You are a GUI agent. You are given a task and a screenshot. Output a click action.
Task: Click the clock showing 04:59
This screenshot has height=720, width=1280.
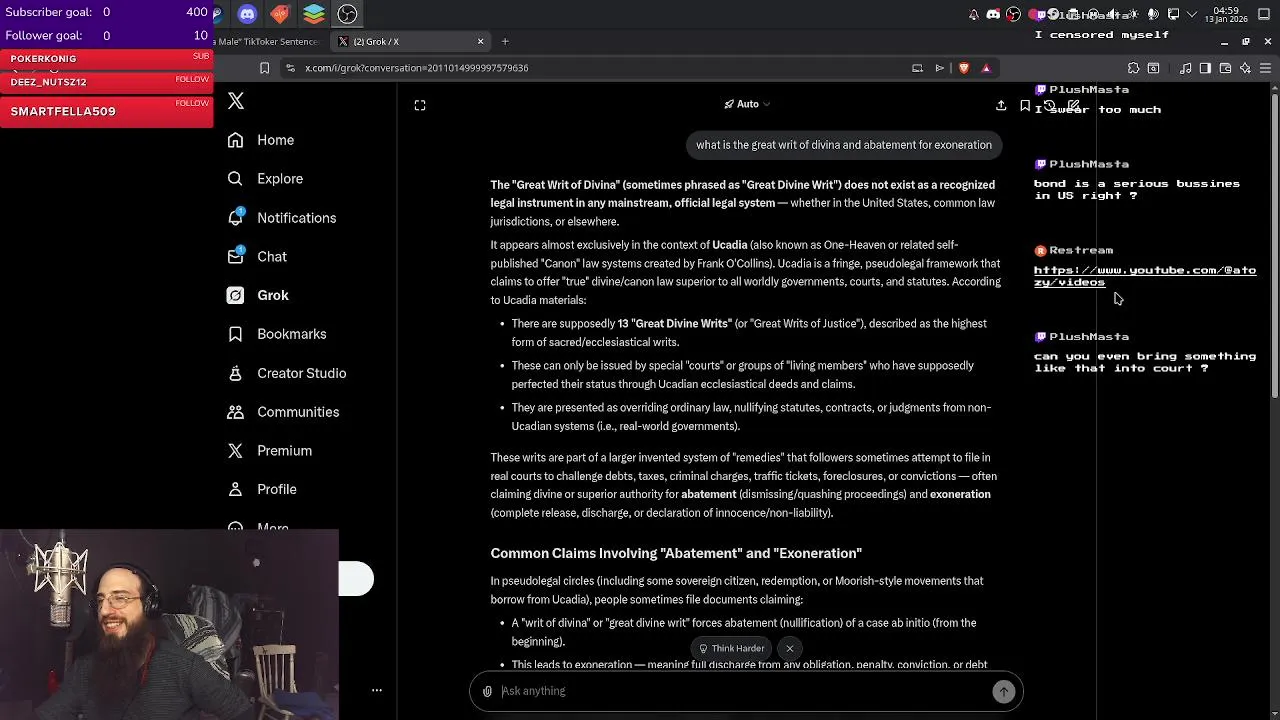(1227, 10)
